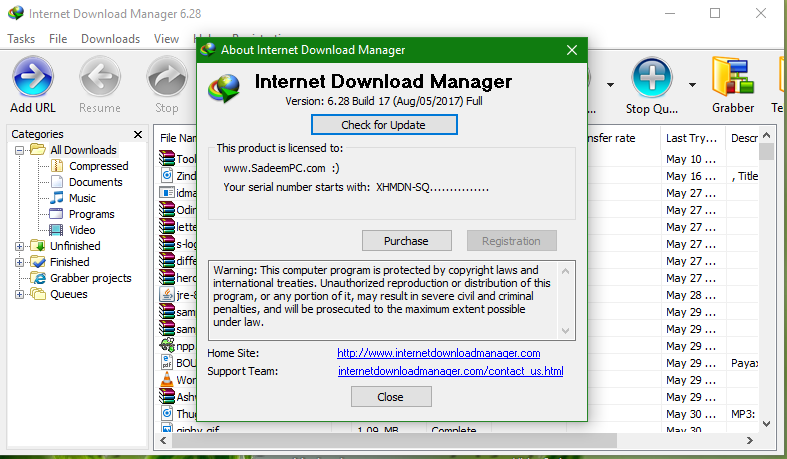787x459 pixels.
Task: Click the warning text scroll down arrow
Action: click(566, 331)
